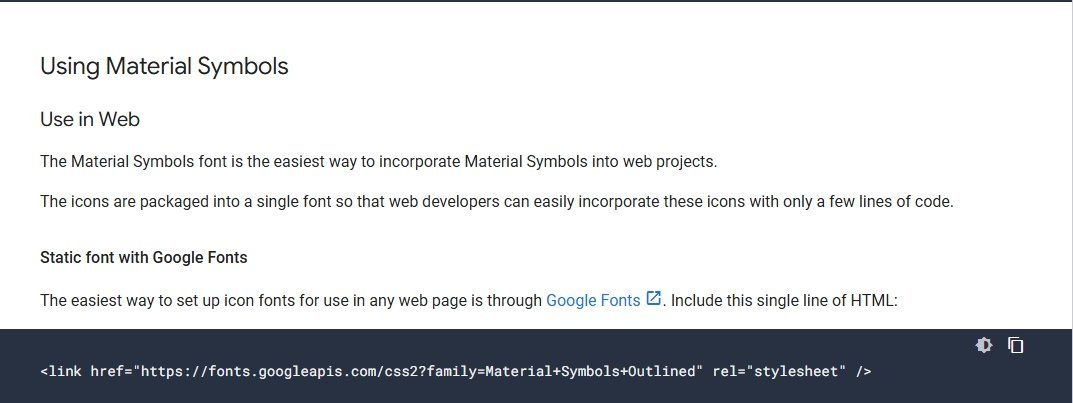Click the paragraph starting 'The icons are packaged'

pyautogui.click(x=497, y=201)
